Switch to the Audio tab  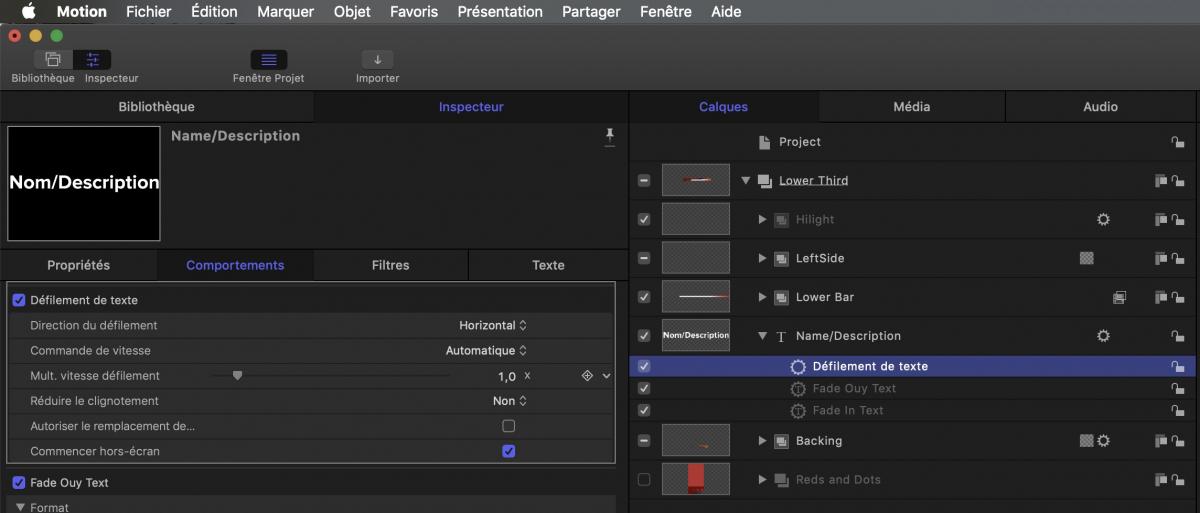coord(1100,107)
